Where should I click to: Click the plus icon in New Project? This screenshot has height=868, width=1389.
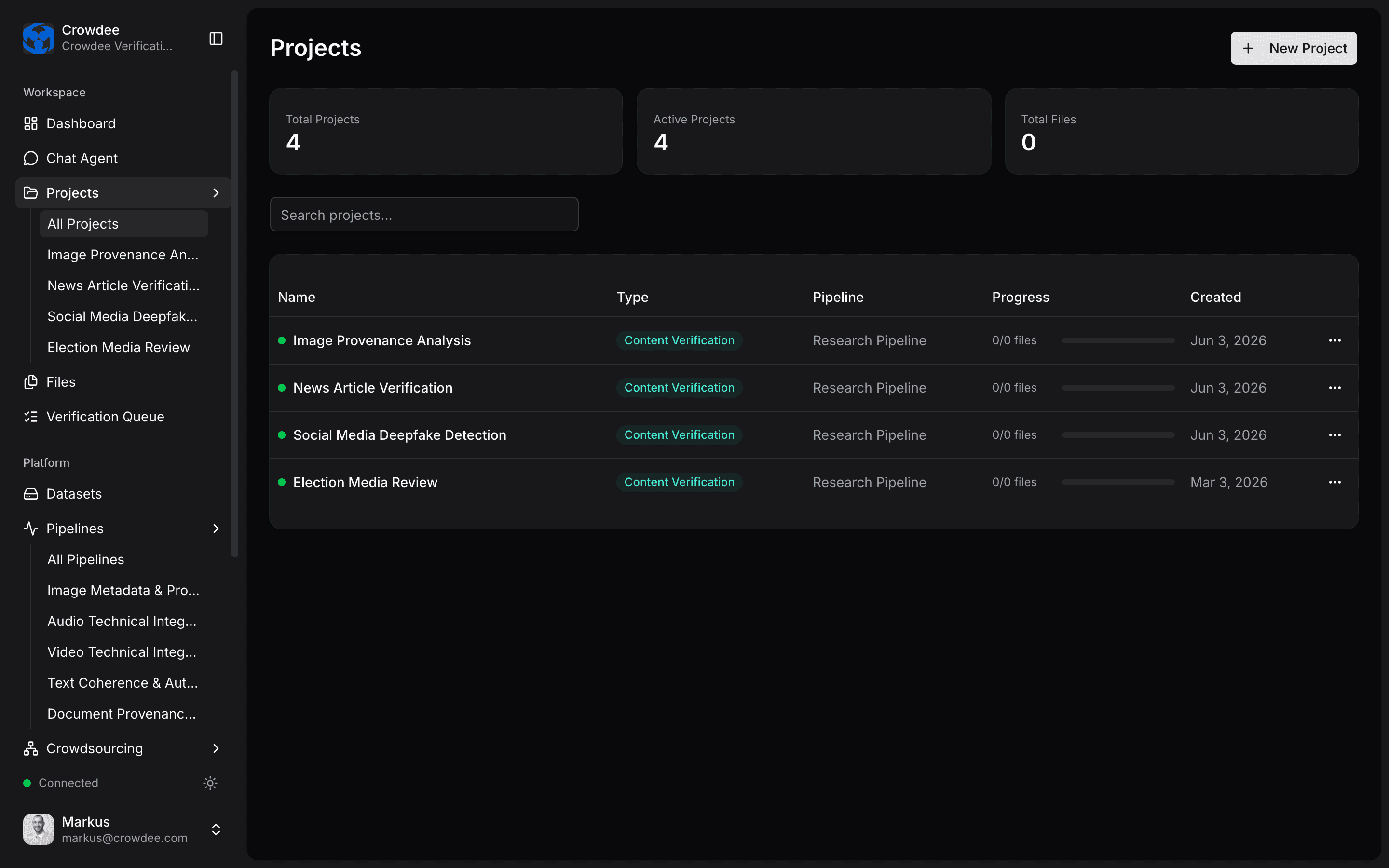click(1248, 48)
